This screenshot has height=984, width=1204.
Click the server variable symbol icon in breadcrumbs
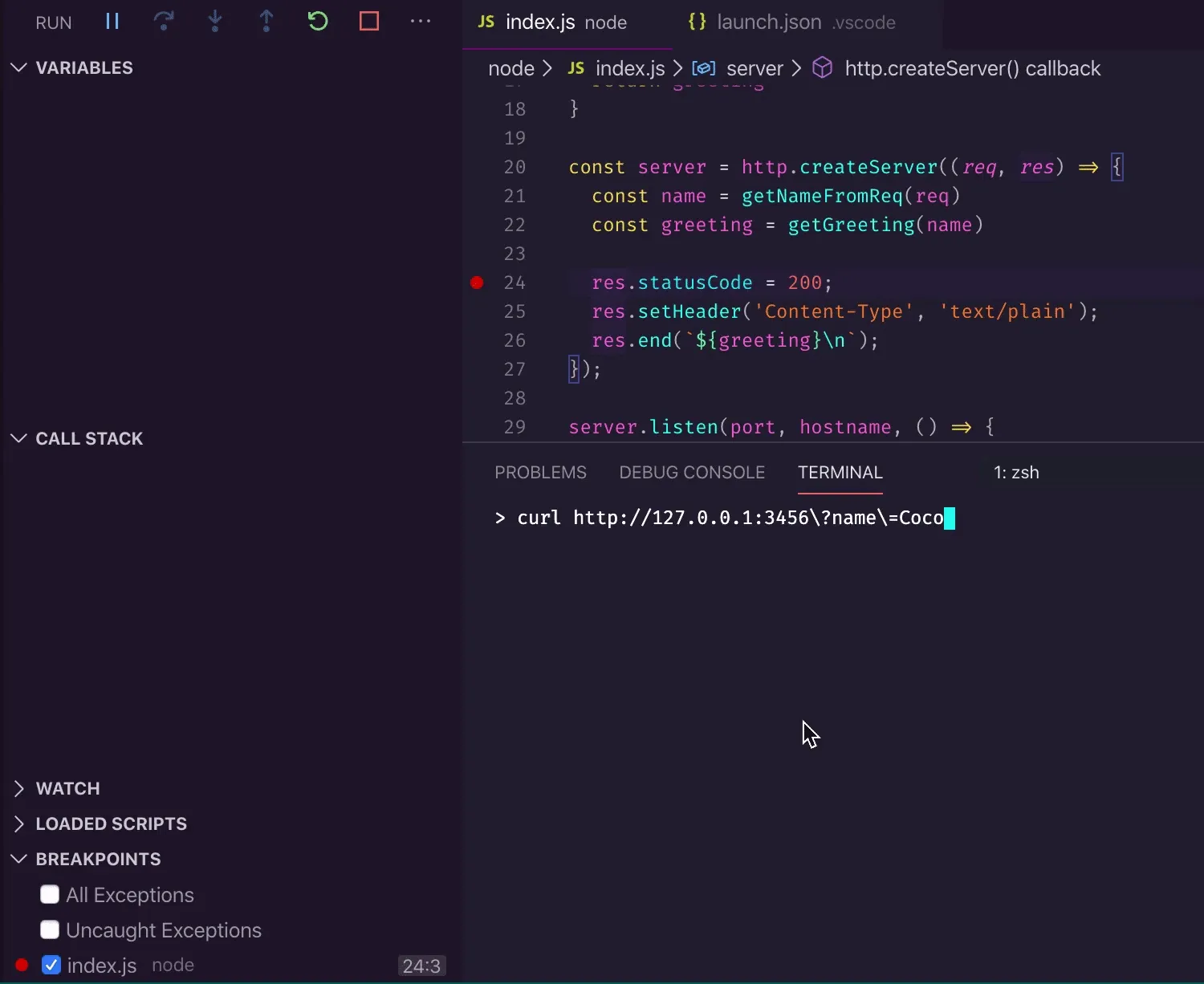coord(704,68)
